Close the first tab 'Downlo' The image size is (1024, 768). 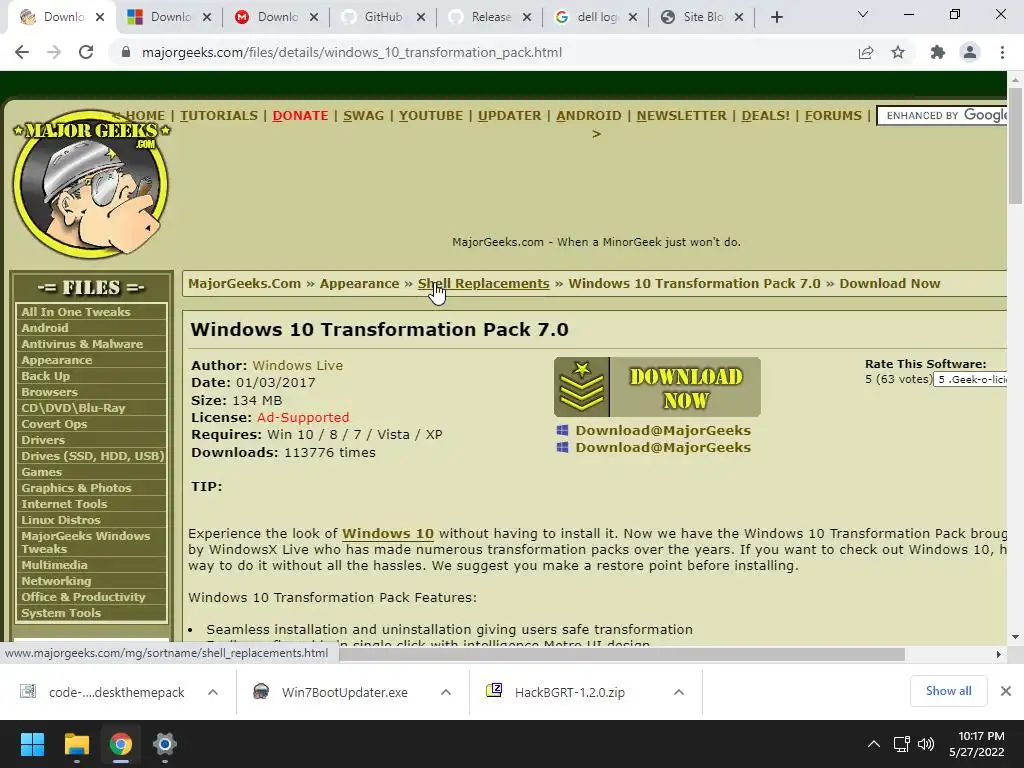100,17
